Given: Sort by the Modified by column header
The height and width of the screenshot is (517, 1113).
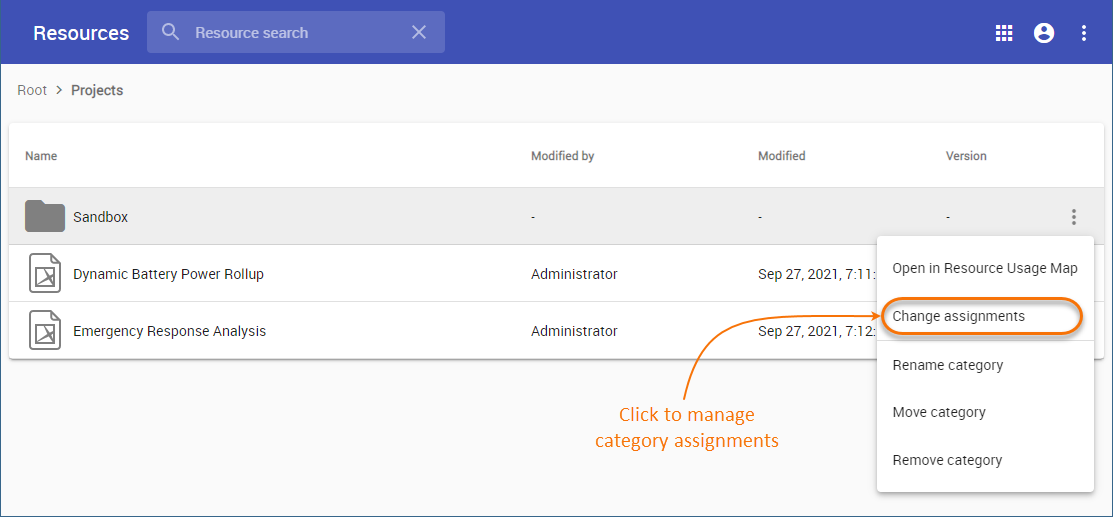Looking at the screenshot, I should tap(563, 156).
